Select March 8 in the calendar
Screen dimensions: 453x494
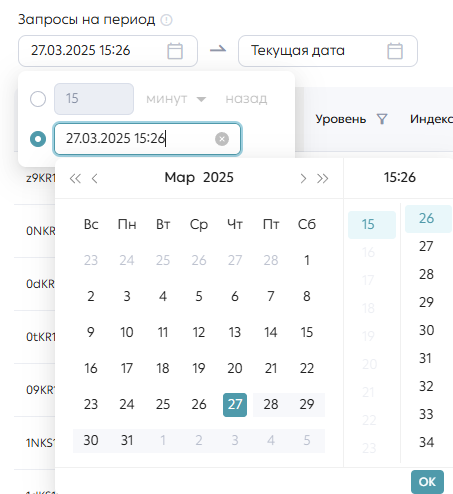[307, 296]
